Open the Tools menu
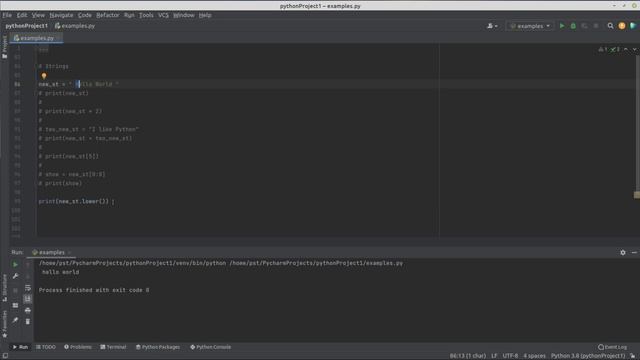The width and height of the screenshot is (640, 360). pos(146,15)
